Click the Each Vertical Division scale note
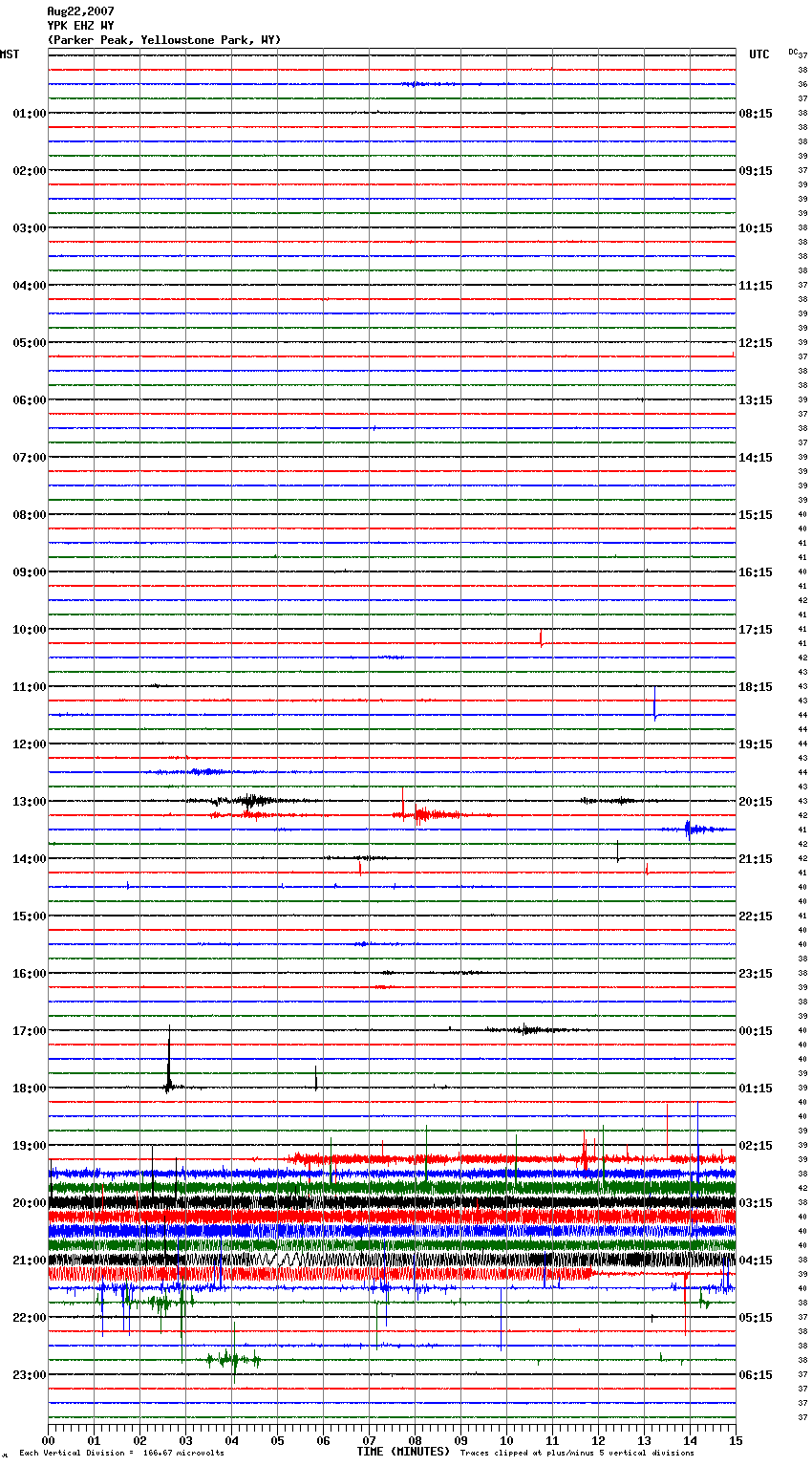Image resolution: width=812 pixels, height=1466 pixels. pos(121,1453)
